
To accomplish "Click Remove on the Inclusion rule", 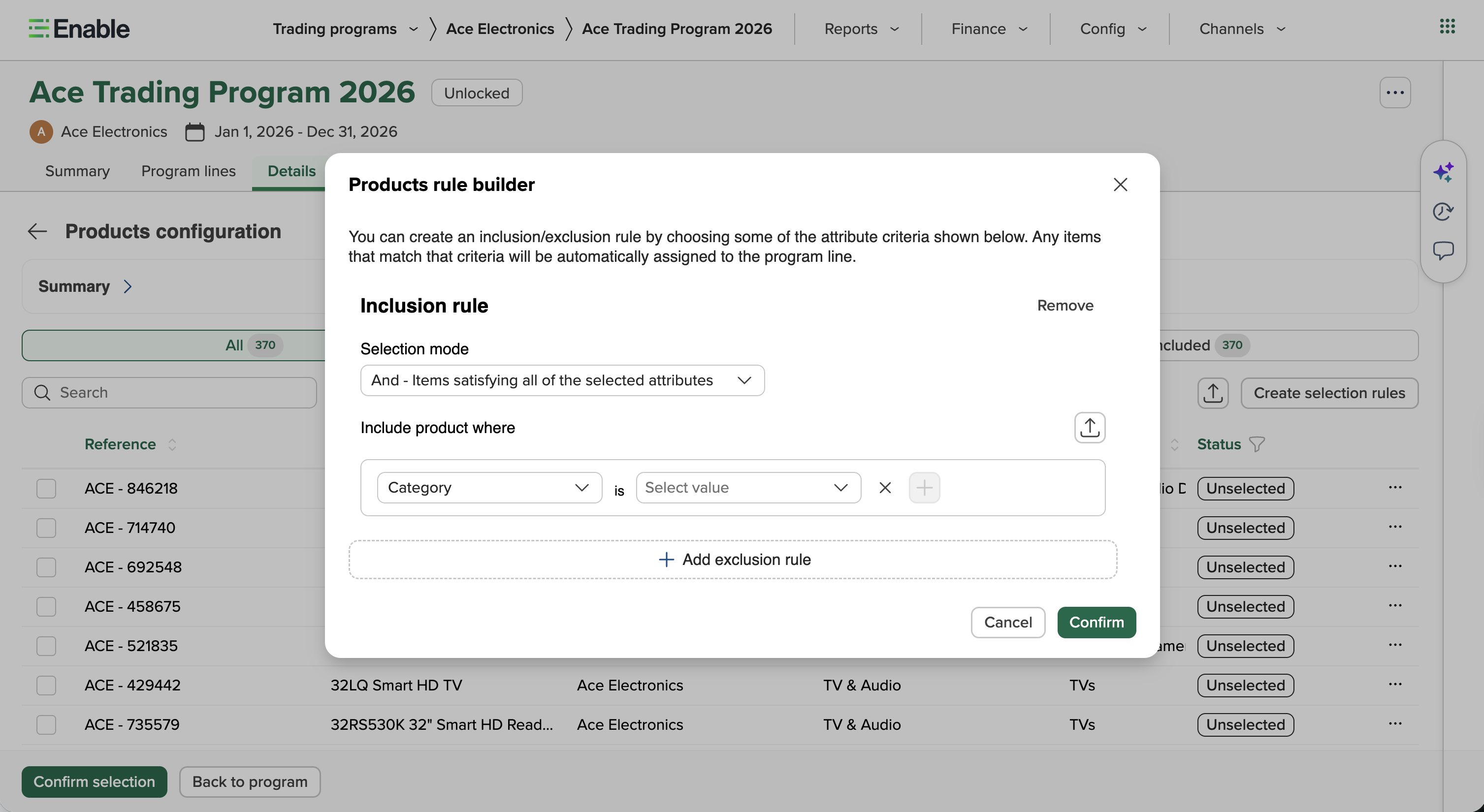I will point(1065,305).
